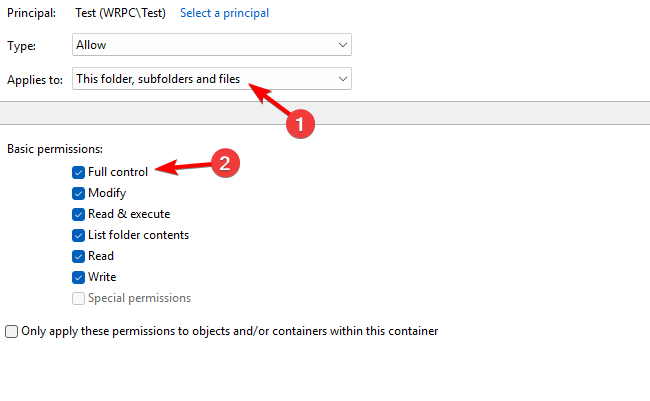Viewport: 650px width, 401px height.
Task: Click the Principal: label text
Action: [31, 13]
